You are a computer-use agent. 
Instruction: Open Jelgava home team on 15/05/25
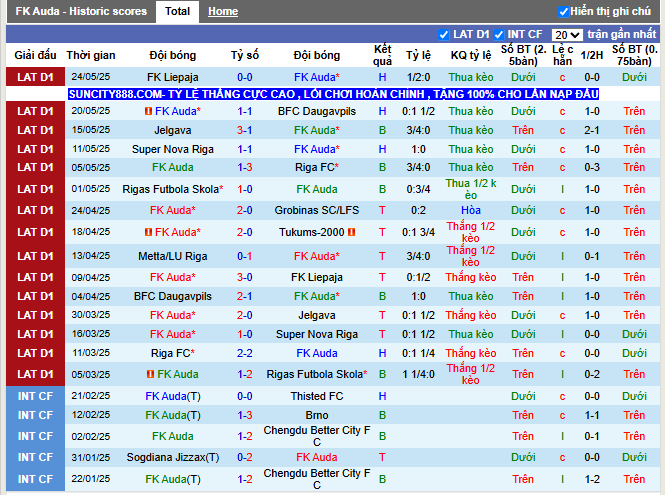coord(173,130)
